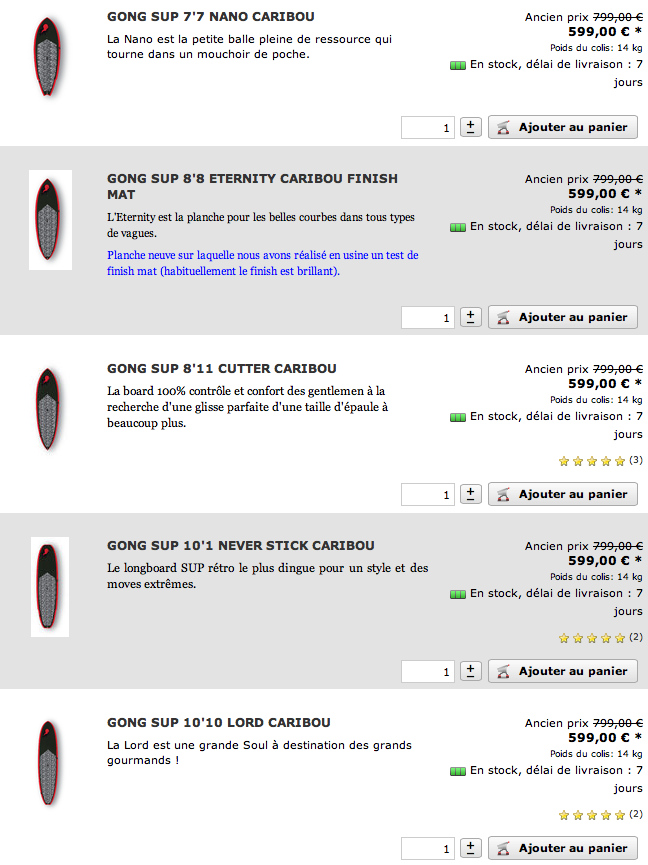This screenshot has height=865, width=648.
Task: Add the 7'7 Nano Caribou to cart
Action: 563,127
